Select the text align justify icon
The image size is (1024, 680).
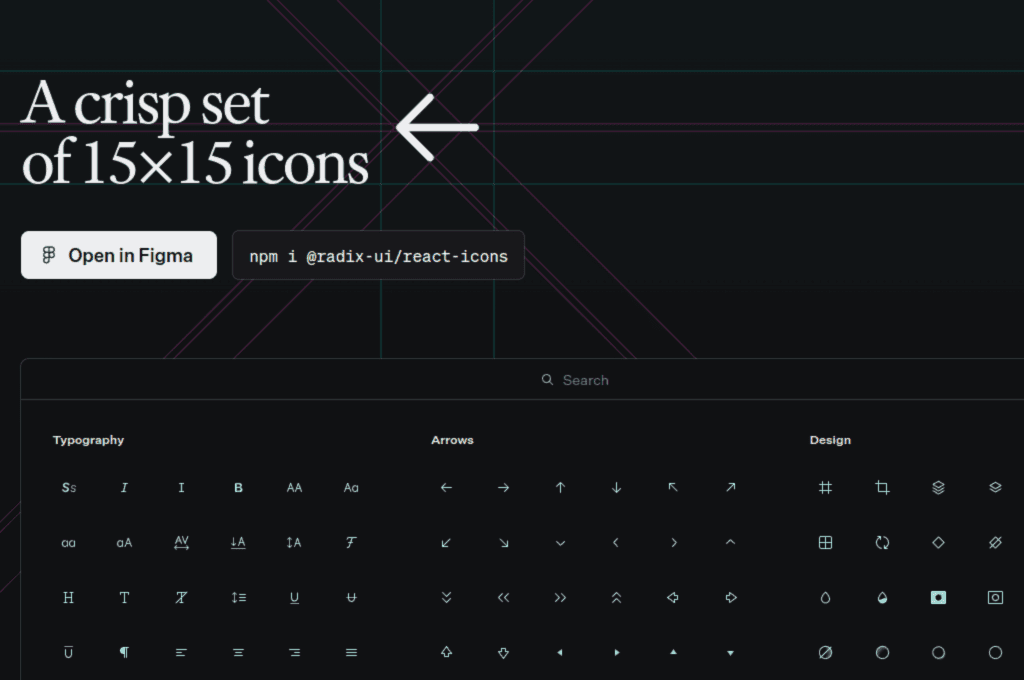351,652
